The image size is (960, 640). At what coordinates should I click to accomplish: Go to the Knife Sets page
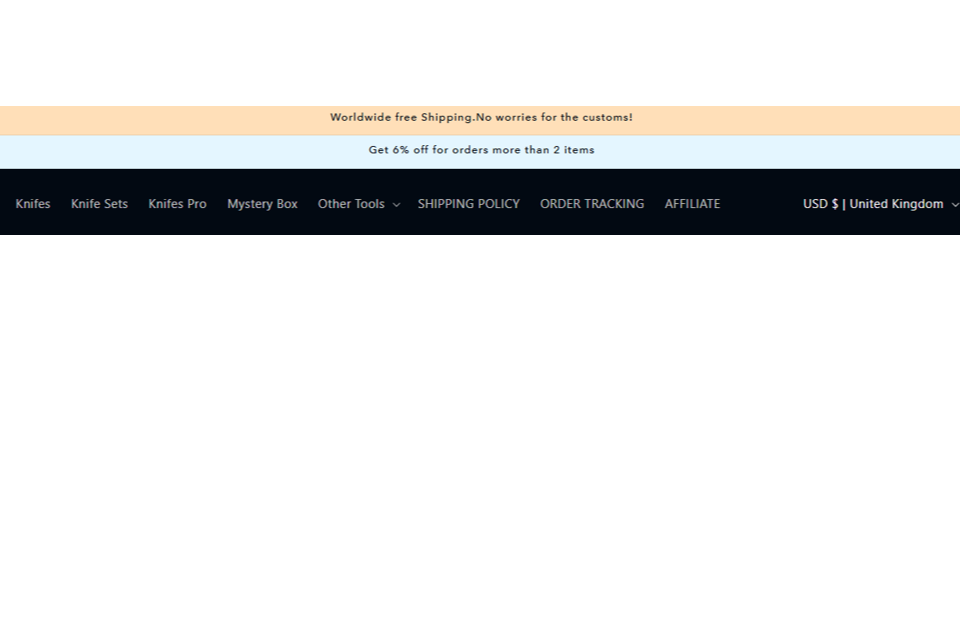pos(99,204)
